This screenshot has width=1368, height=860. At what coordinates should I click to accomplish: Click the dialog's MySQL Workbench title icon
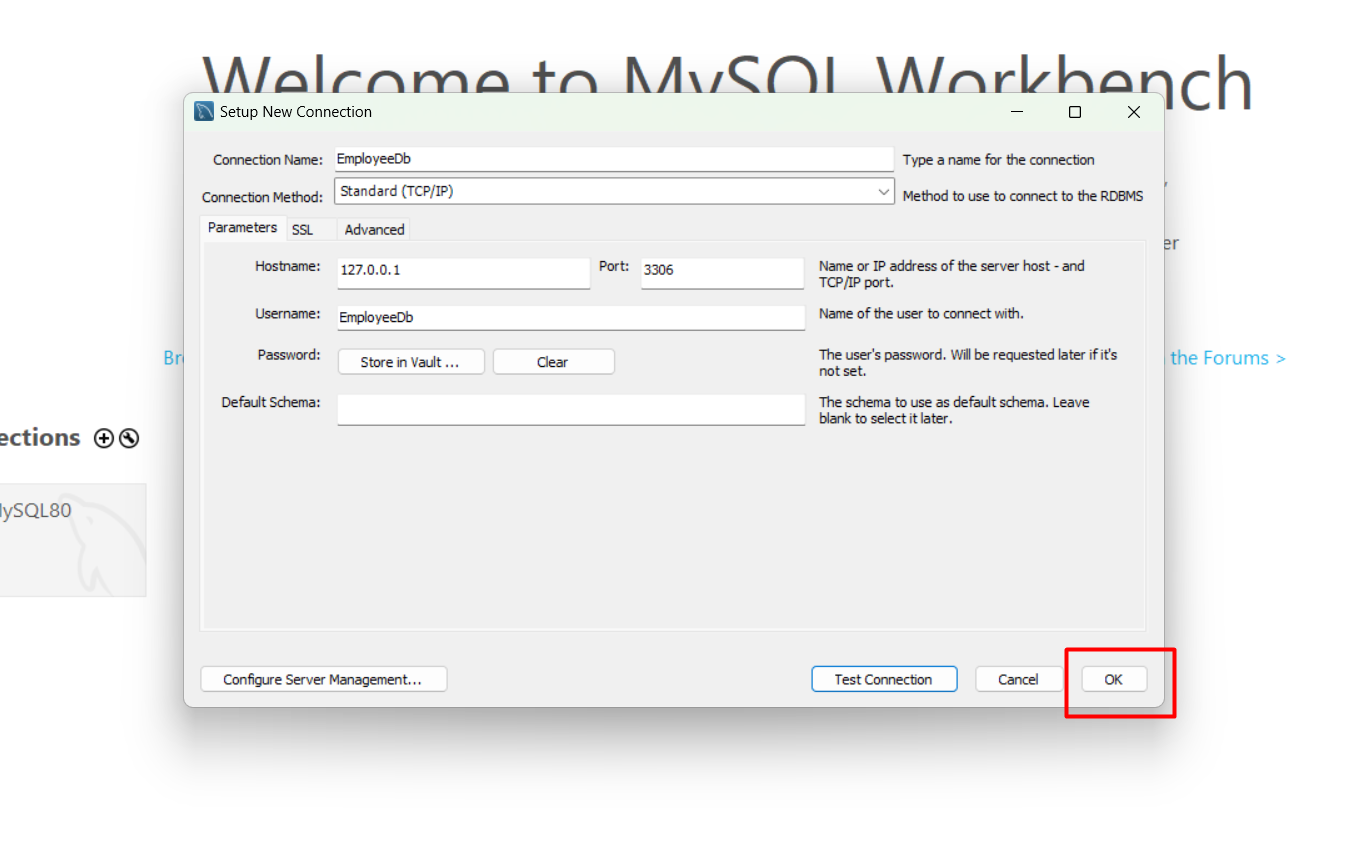[204, 112]
